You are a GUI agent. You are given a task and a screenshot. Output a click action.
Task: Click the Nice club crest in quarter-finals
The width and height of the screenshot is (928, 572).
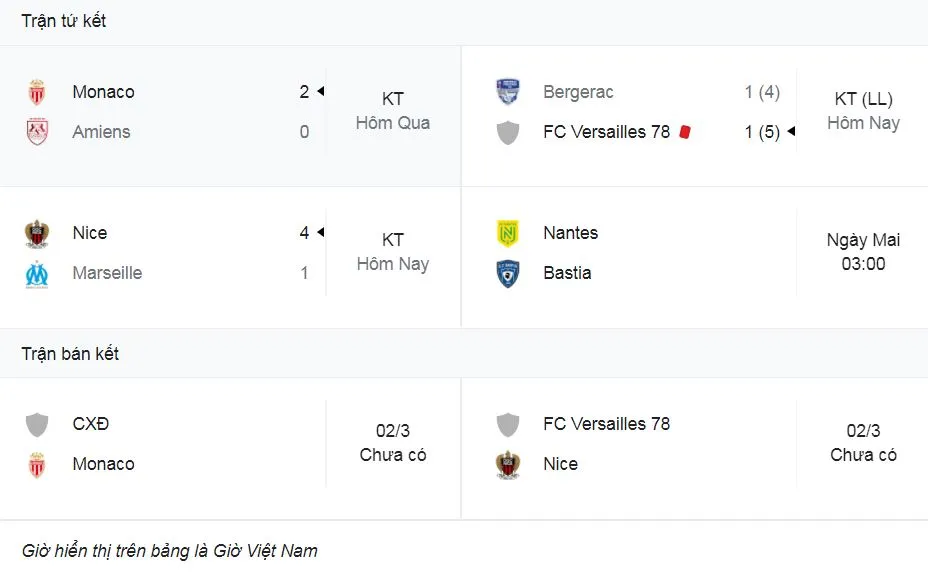37,233
